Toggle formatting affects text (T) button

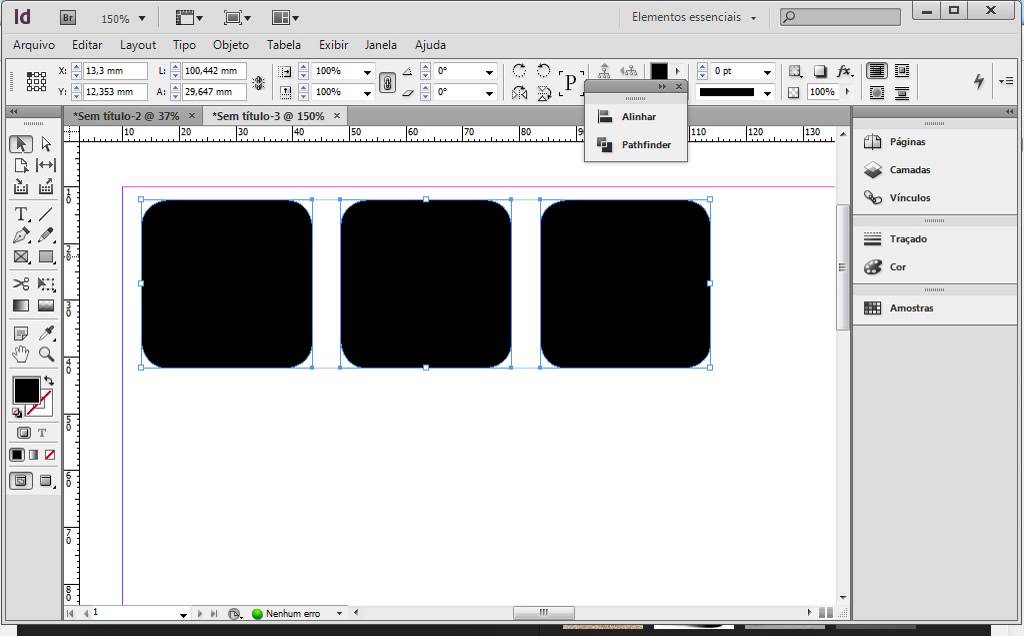[42, 432]
